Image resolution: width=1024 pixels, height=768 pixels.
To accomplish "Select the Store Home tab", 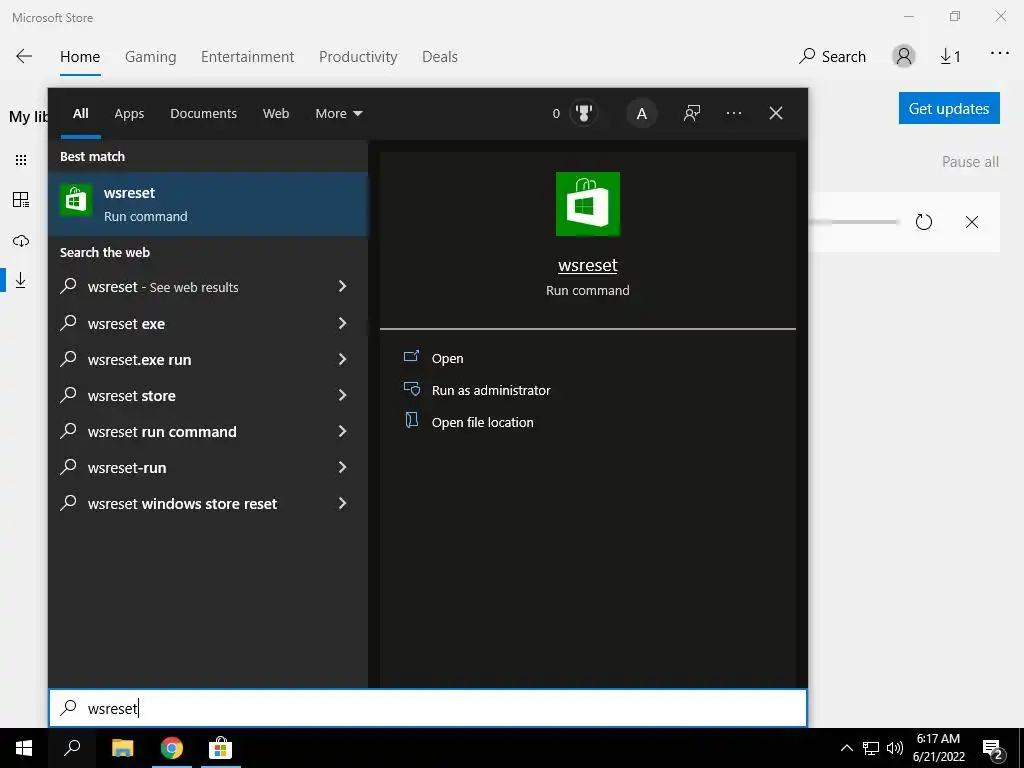I will tap(80, 57).
